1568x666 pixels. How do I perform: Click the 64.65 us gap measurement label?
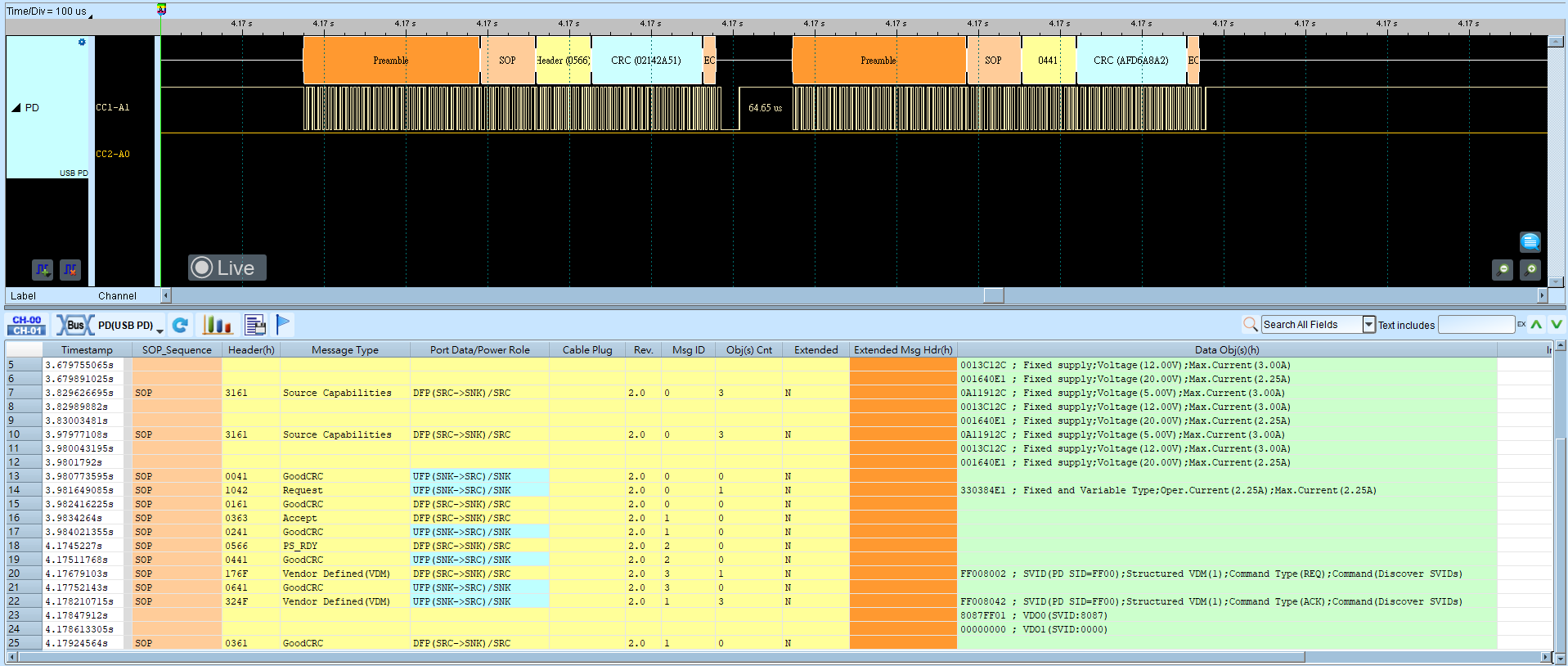point(766,108)
